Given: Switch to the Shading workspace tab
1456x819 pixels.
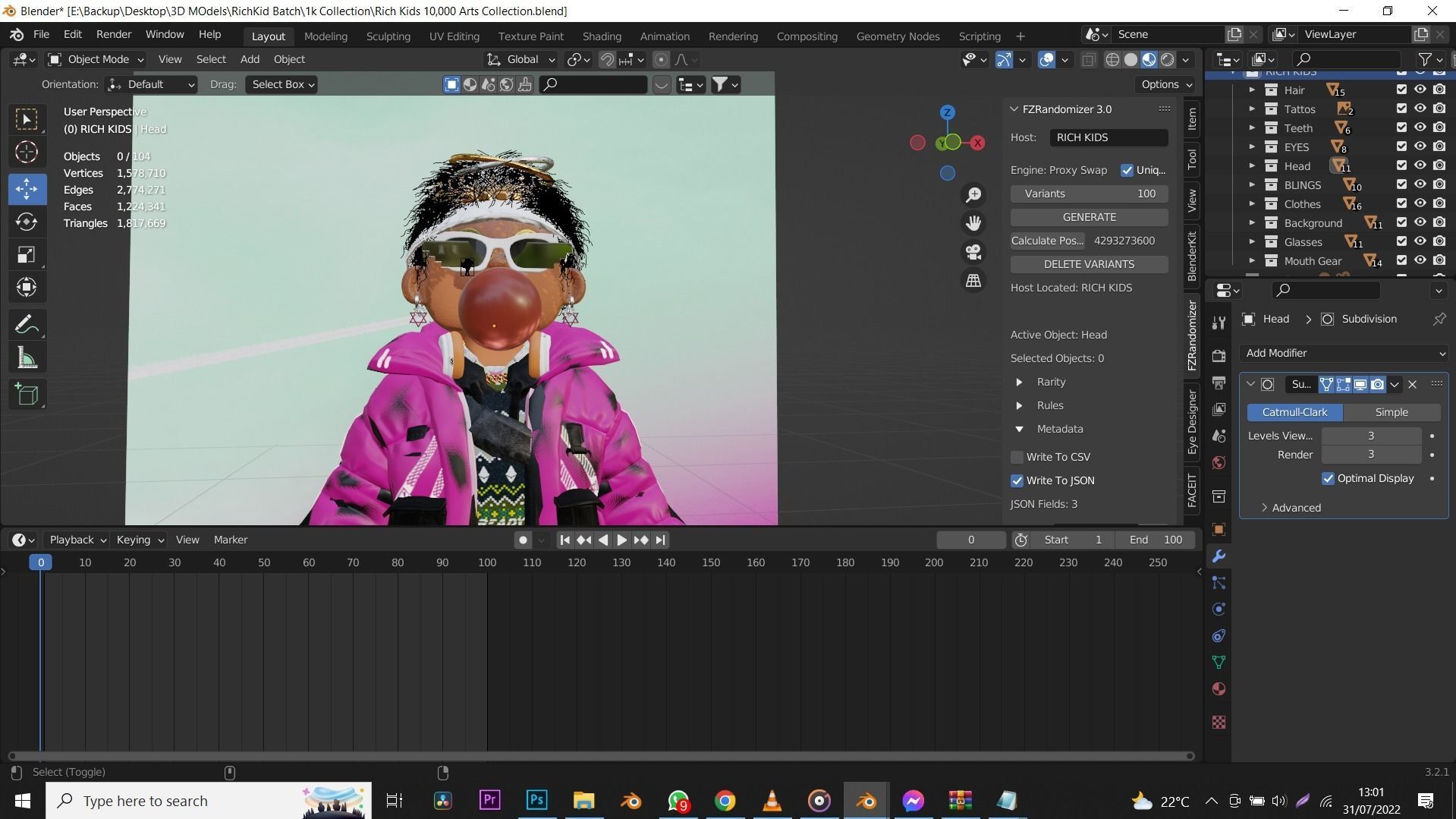Looking at the screenshot, I should coord(602,36).
